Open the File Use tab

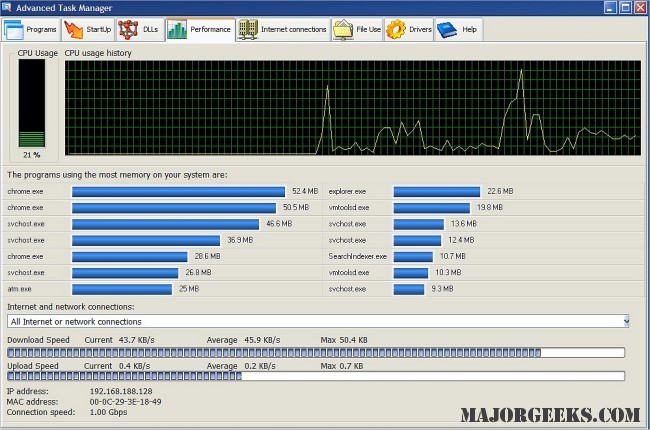point(357,29)
